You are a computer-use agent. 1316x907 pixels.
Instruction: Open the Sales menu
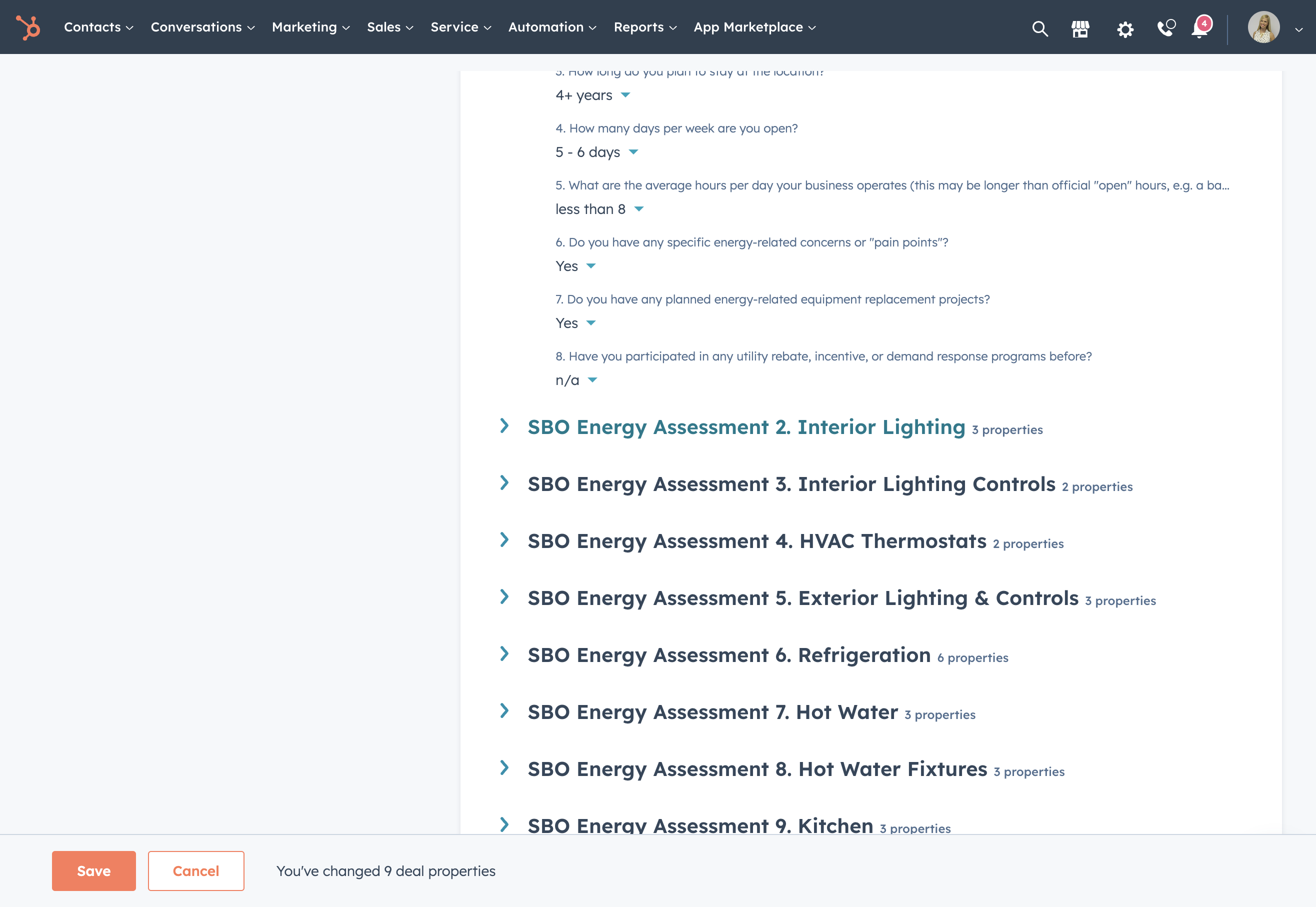click(390, 27)
